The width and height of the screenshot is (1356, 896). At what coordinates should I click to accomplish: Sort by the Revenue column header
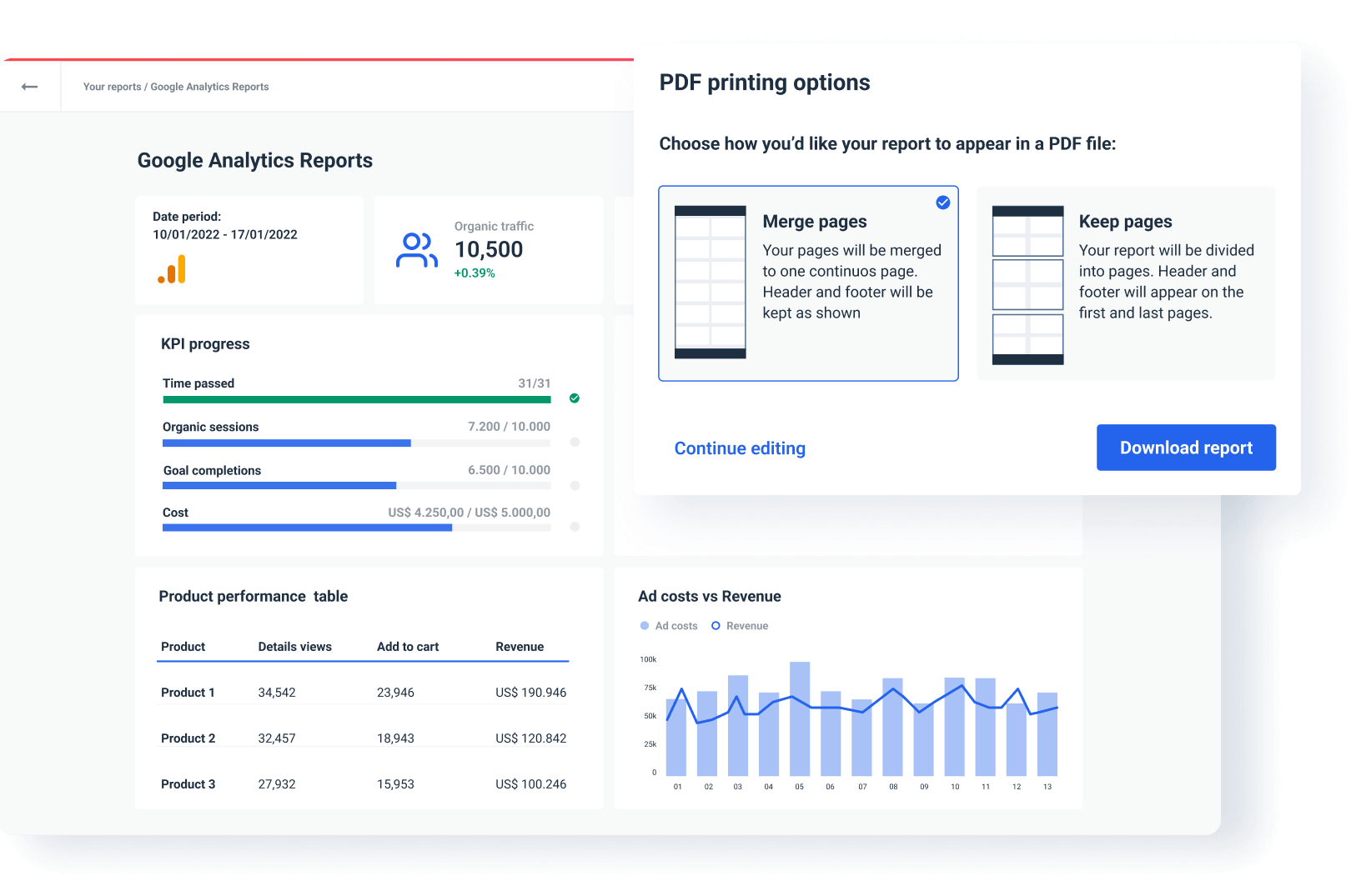(520, 647)
